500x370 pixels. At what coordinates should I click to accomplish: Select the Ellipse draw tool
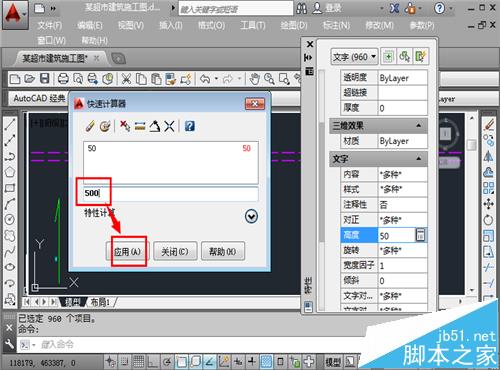click(10, 267)
